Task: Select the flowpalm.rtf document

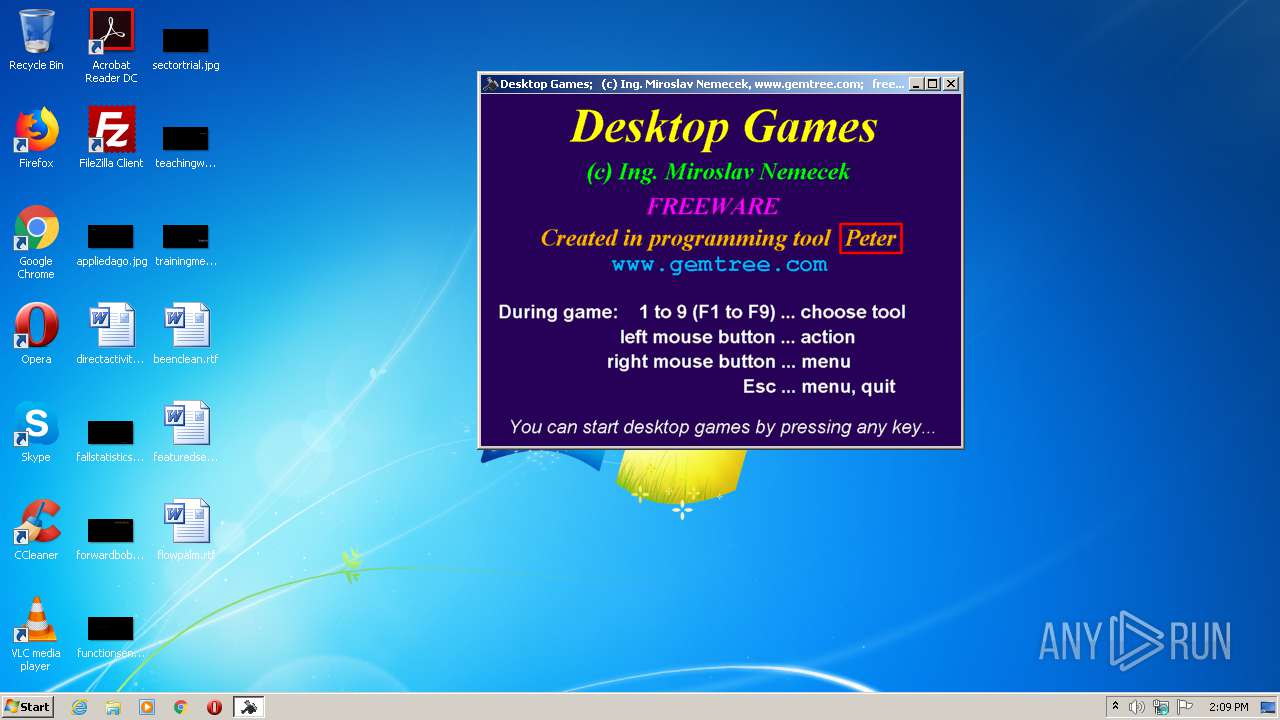Action: tap(186, 530)
